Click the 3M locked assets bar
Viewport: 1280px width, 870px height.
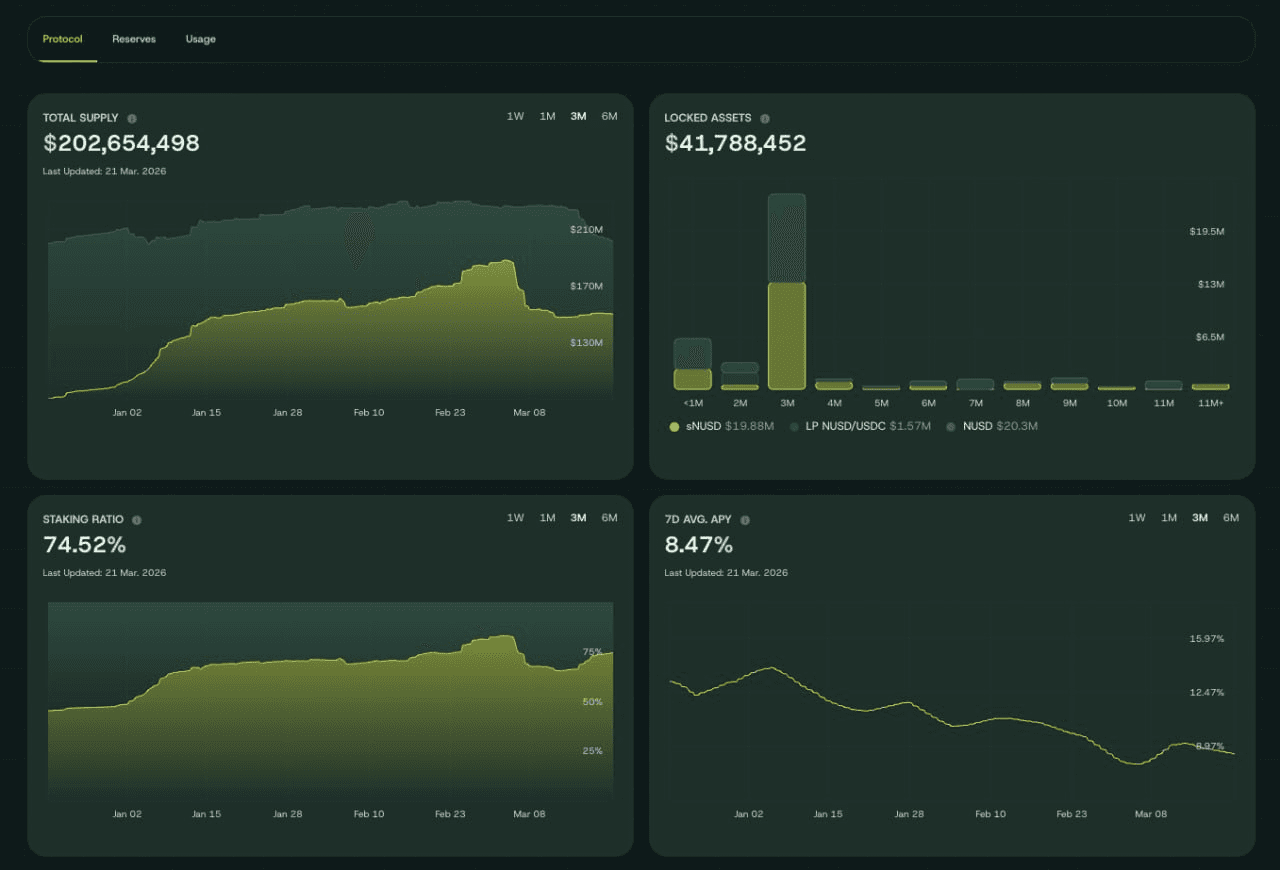tap(787, 300)
